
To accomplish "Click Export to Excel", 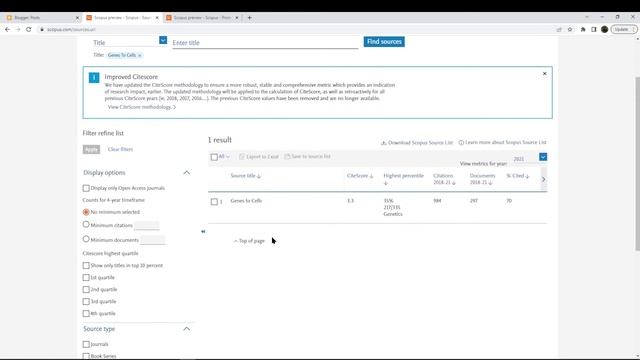I will click(x=259, y=157).
